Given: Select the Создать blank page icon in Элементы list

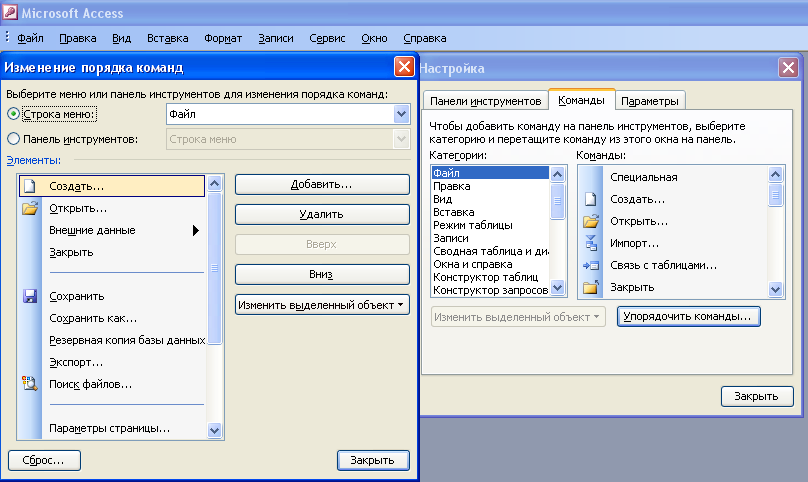Looking at the screenshot, I should pos(30,186).
